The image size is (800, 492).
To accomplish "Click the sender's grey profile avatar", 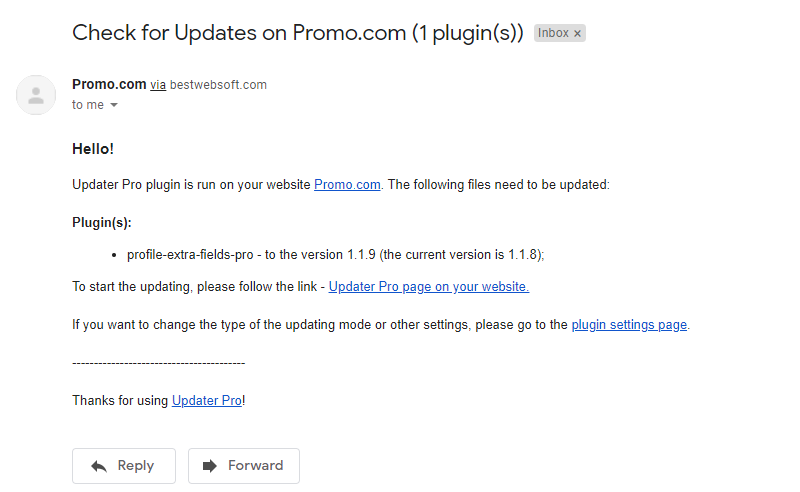I will (x=36, y=95).
